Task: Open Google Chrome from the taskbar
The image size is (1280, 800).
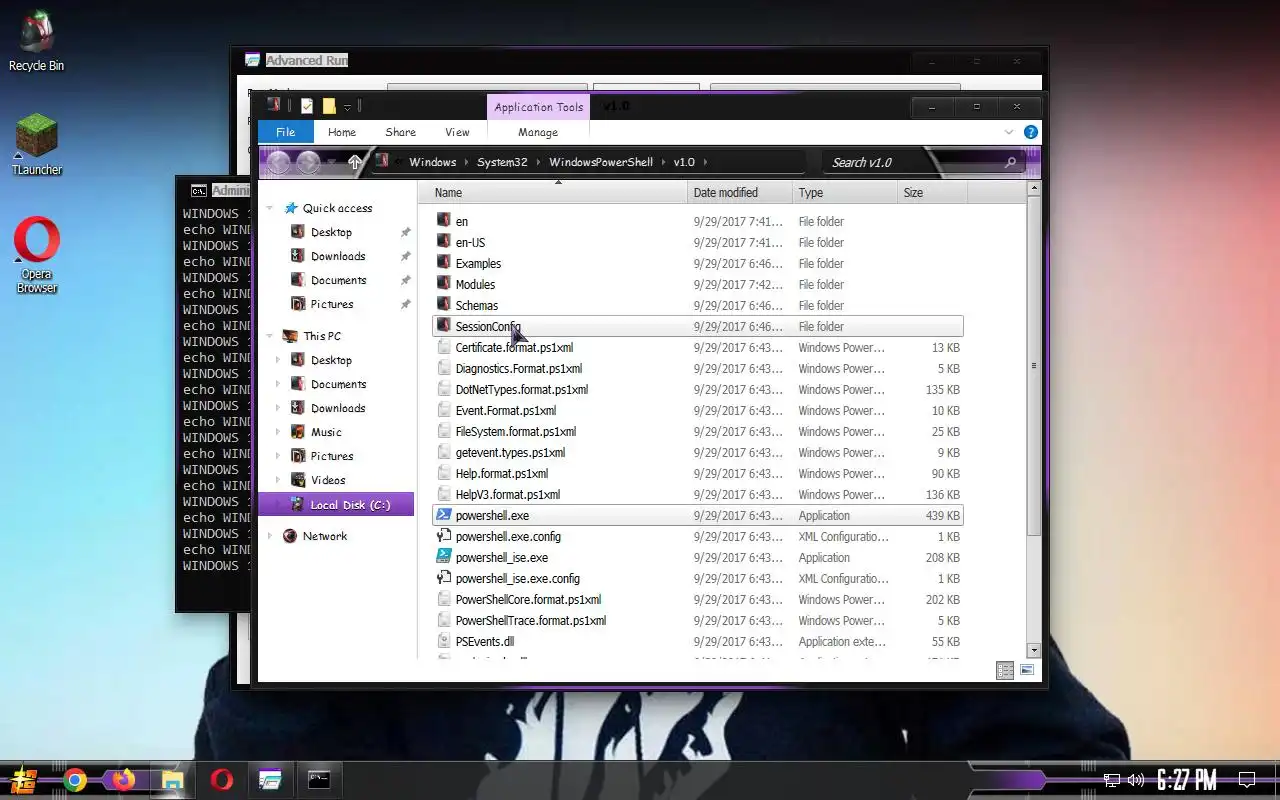Action: [x=75, y=780]
